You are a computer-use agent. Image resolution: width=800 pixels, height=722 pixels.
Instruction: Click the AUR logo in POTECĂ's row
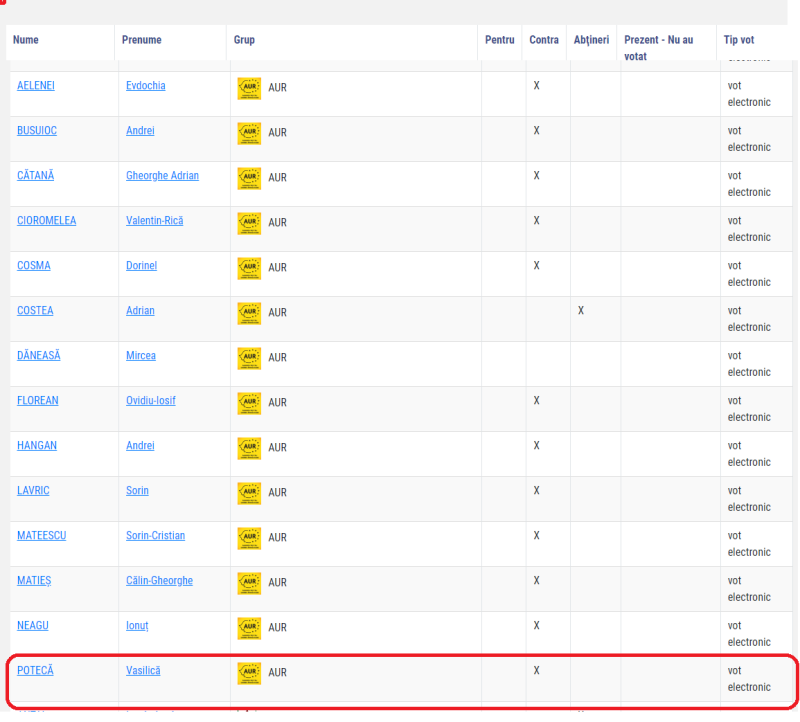pyautogui.click(x=249, y=673)
